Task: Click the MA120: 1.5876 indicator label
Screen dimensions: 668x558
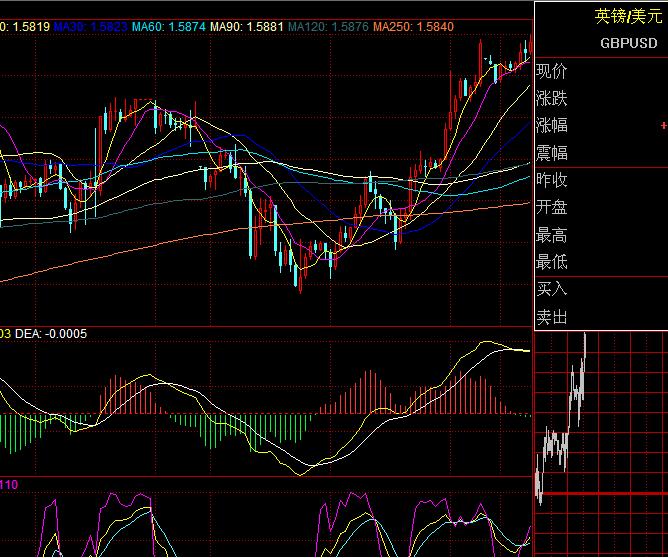Action: point(328,27)
